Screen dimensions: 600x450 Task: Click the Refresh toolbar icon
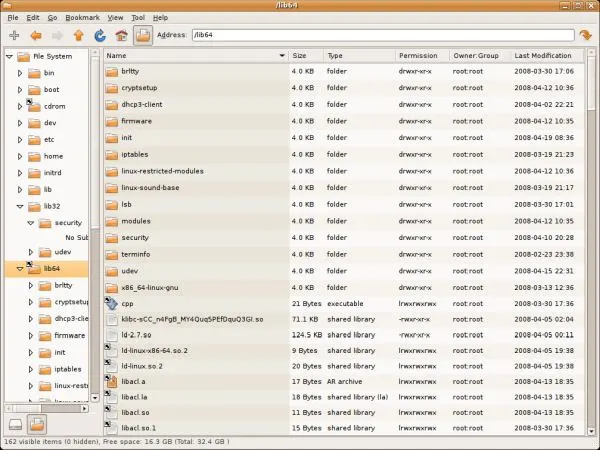pos(100,36)
